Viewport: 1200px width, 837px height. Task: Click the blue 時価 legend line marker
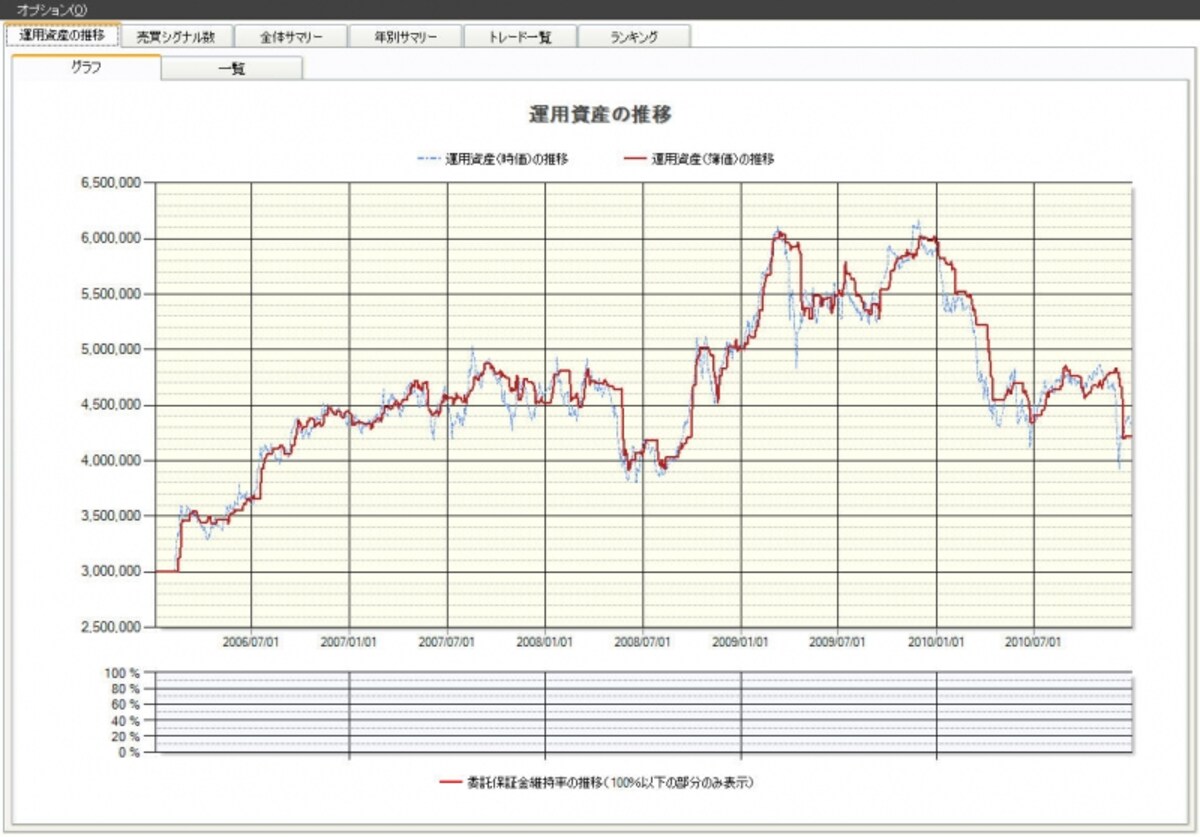click(x=428, y=158)
